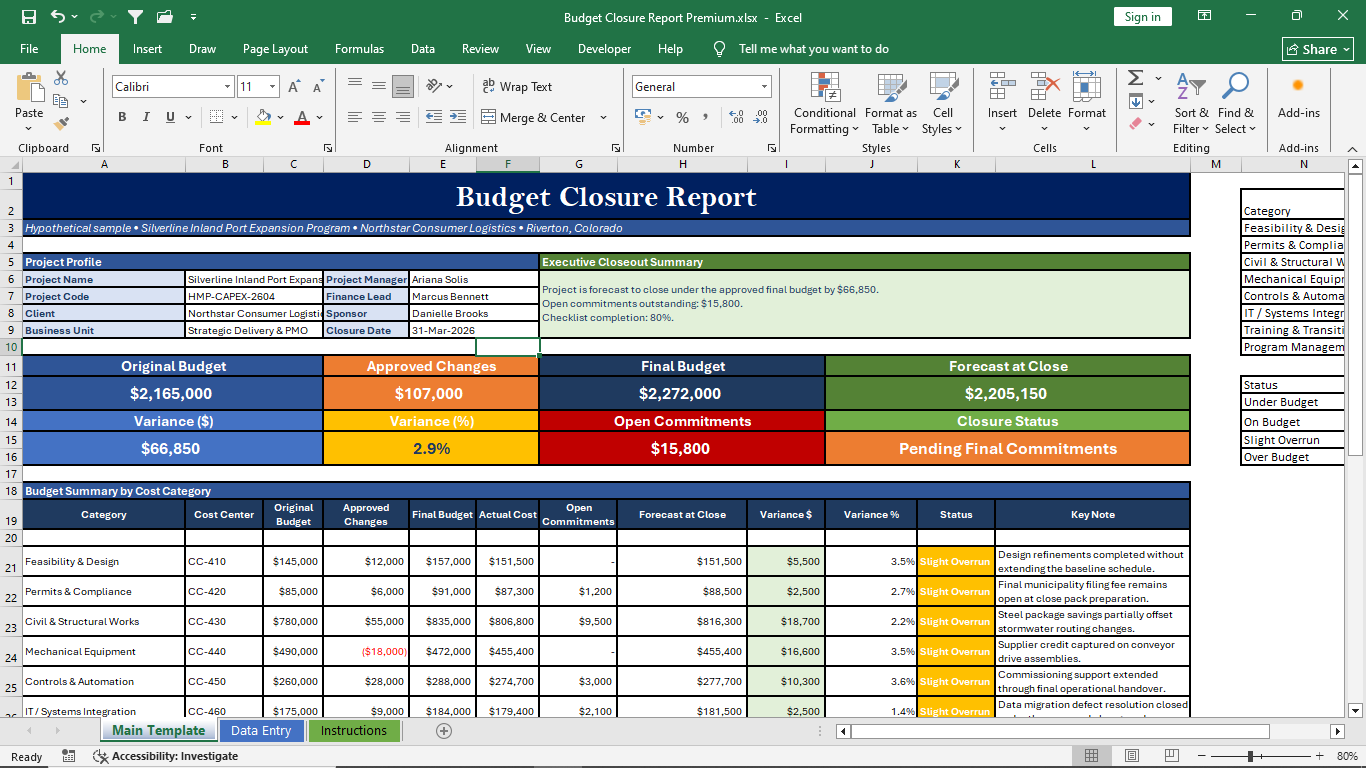The height and width of the screenshot is (770, 1366).
Task: Open the Cell Styles gallery
Action: click(942, 104)
